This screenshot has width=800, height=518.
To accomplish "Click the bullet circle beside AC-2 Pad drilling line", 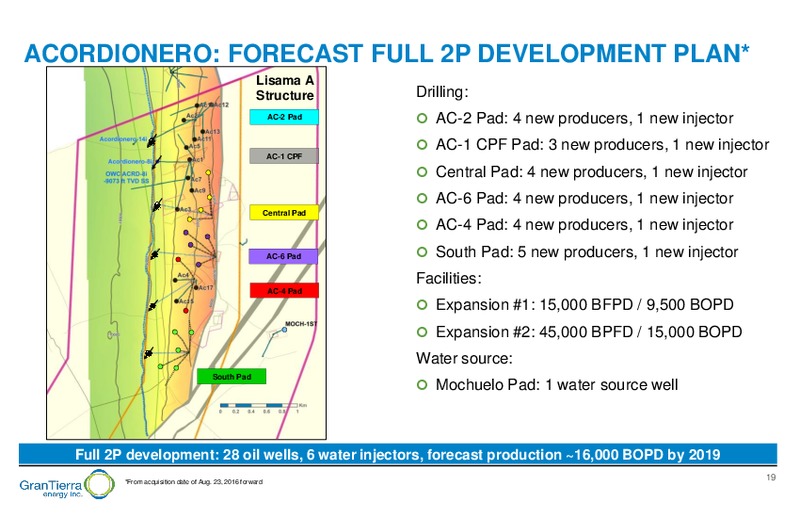I will pos(422,118).
